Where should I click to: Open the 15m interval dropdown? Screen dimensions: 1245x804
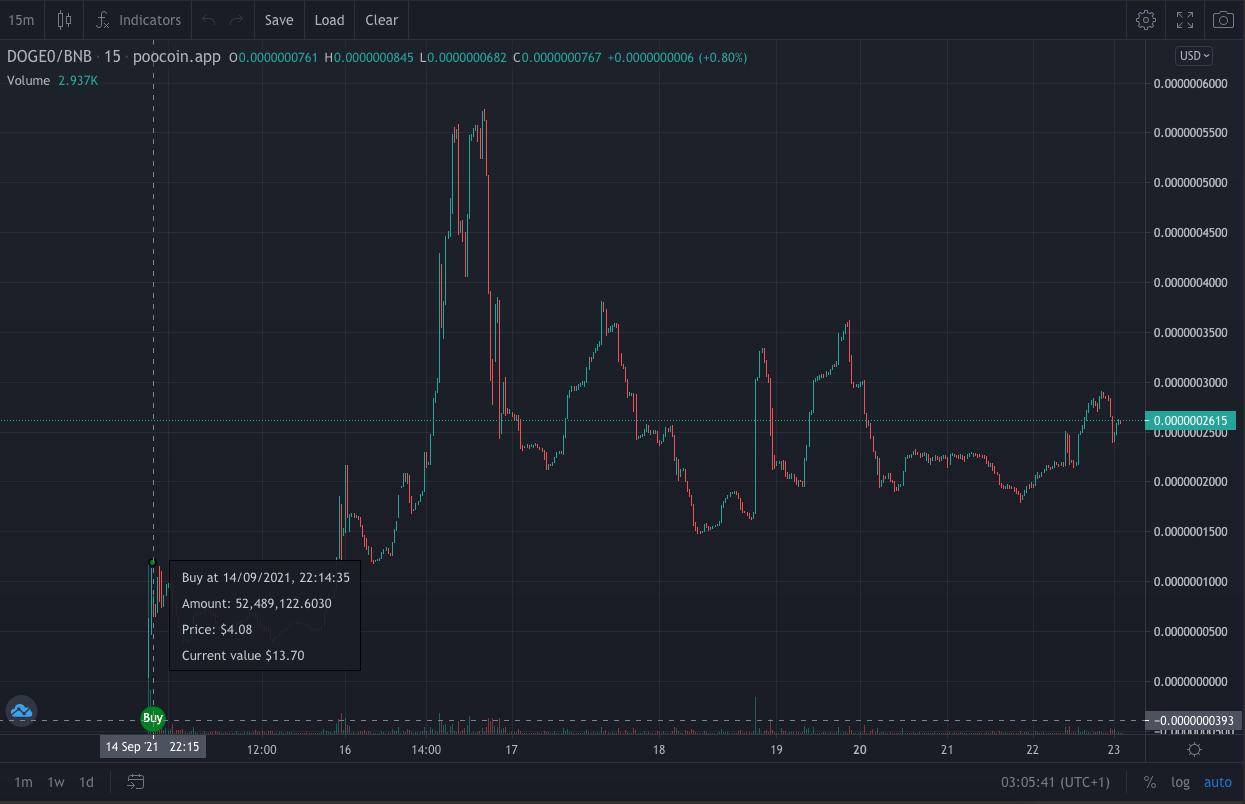click(21, 20)
